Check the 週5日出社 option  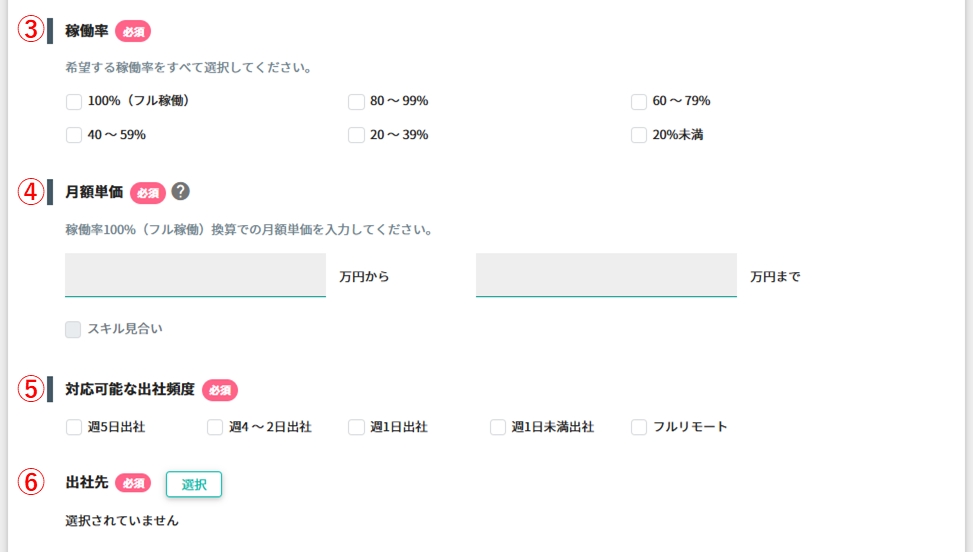tap(74, 427)
